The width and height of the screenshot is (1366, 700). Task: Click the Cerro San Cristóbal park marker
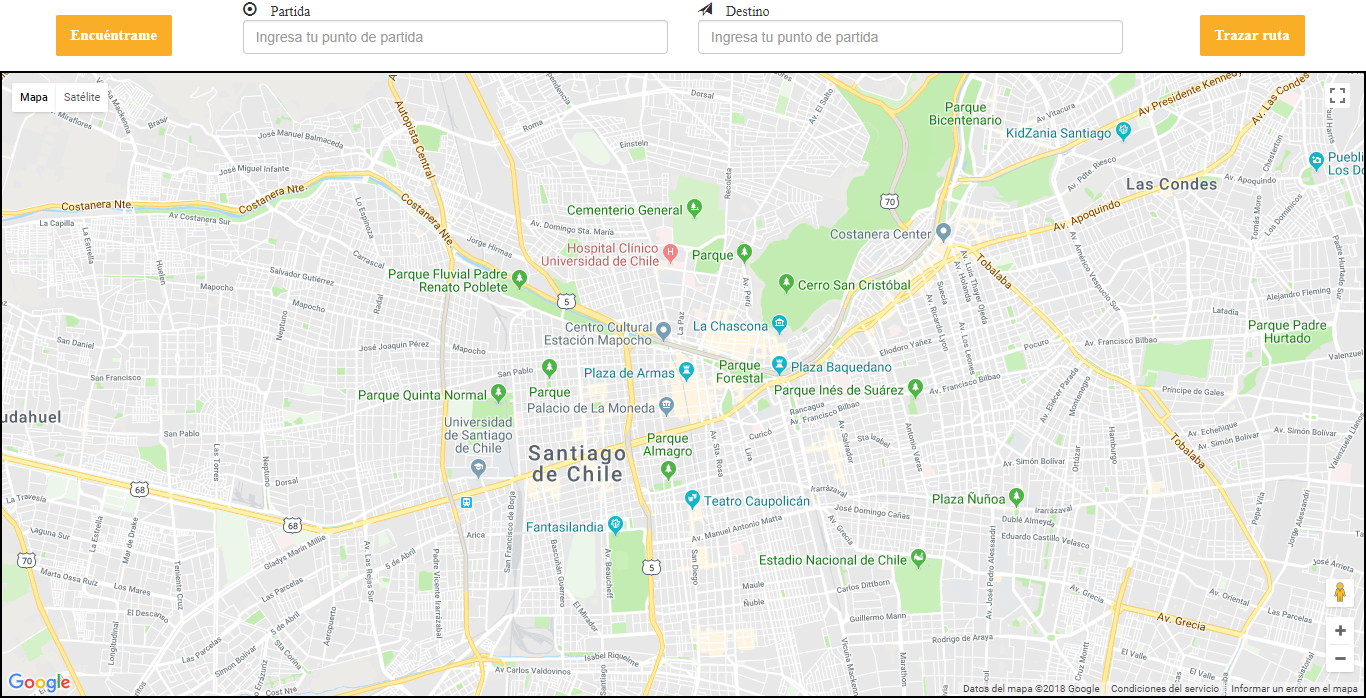(x=786, y=283)
